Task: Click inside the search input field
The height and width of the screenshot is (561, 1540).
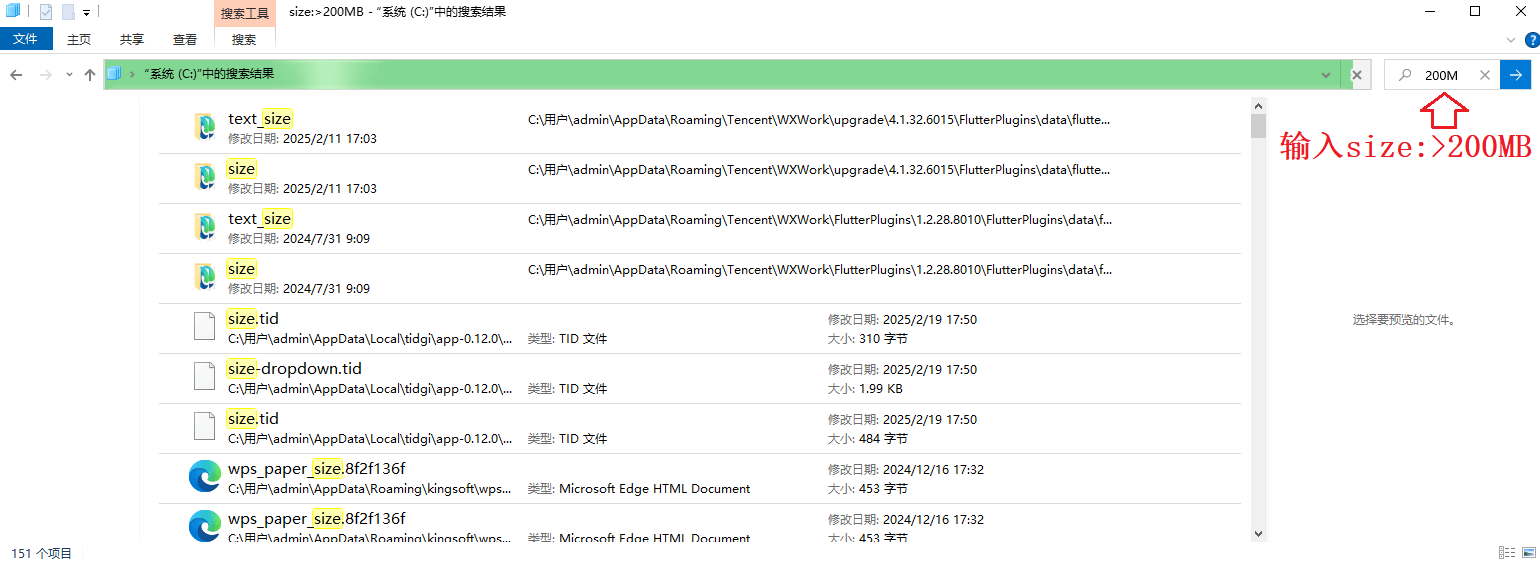Action: (1445, 75)
